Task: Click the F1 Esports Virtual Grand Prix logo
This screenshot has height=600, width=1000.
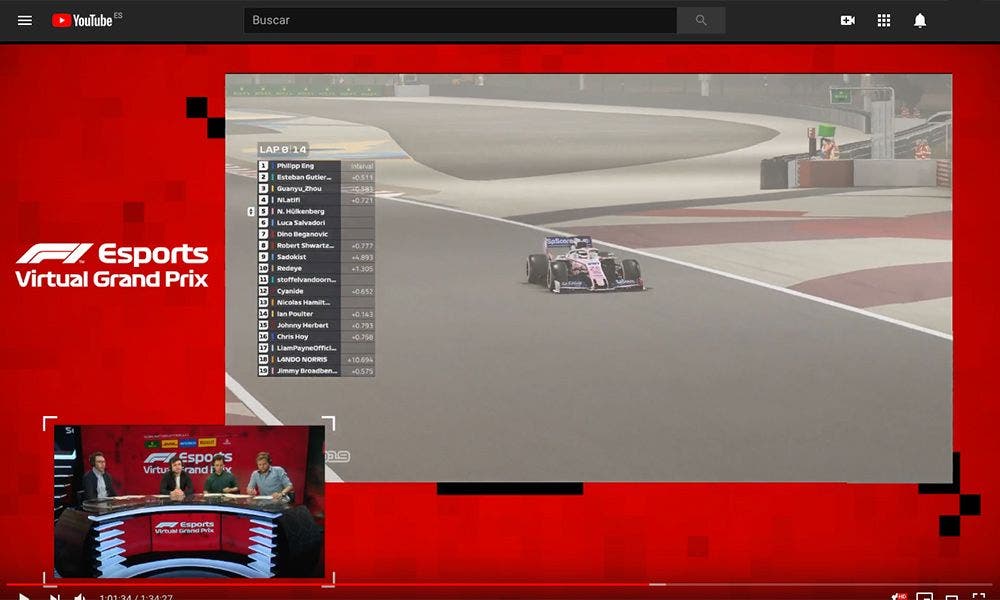Action: (112, 265)
